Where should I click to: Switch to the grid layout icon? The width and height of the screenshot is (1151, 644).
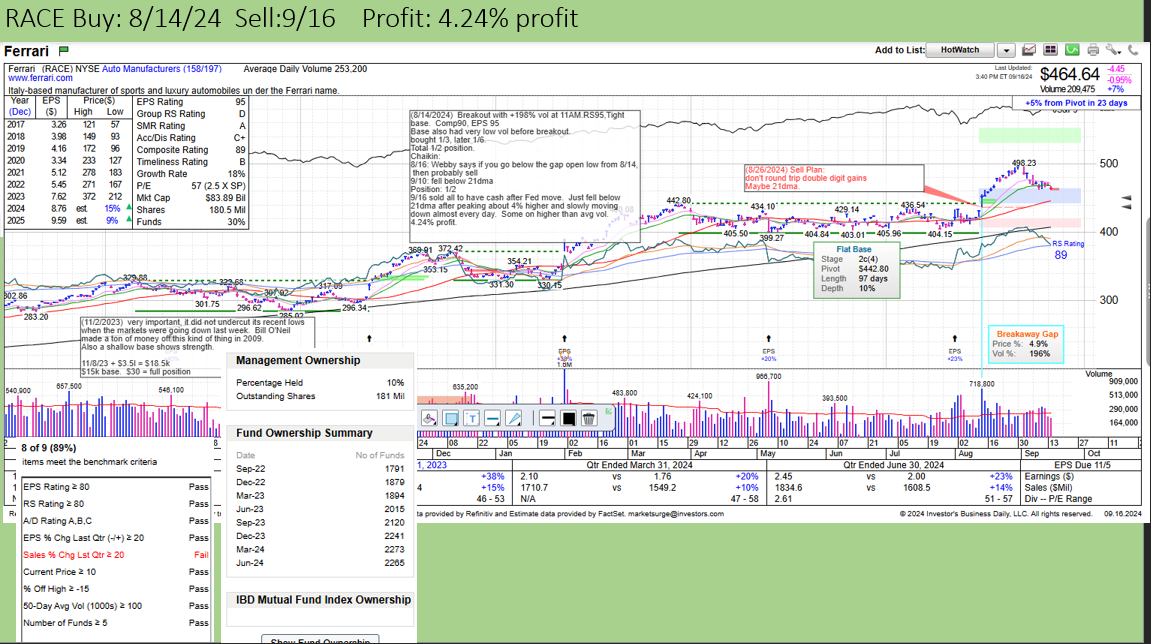pyautogui.click(x=1050, y=50)
